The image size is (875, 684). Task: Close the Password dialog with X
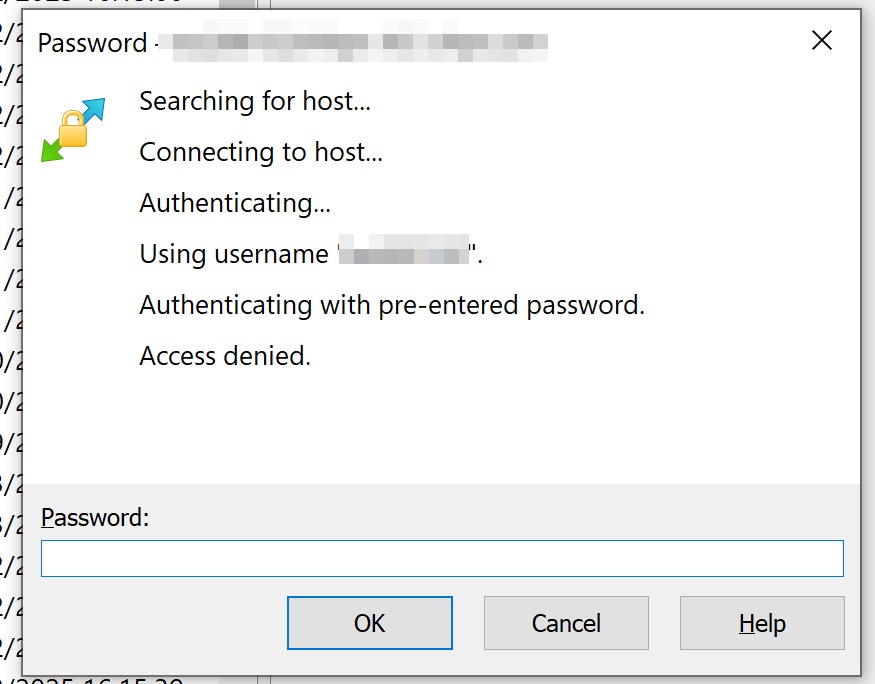821,41
